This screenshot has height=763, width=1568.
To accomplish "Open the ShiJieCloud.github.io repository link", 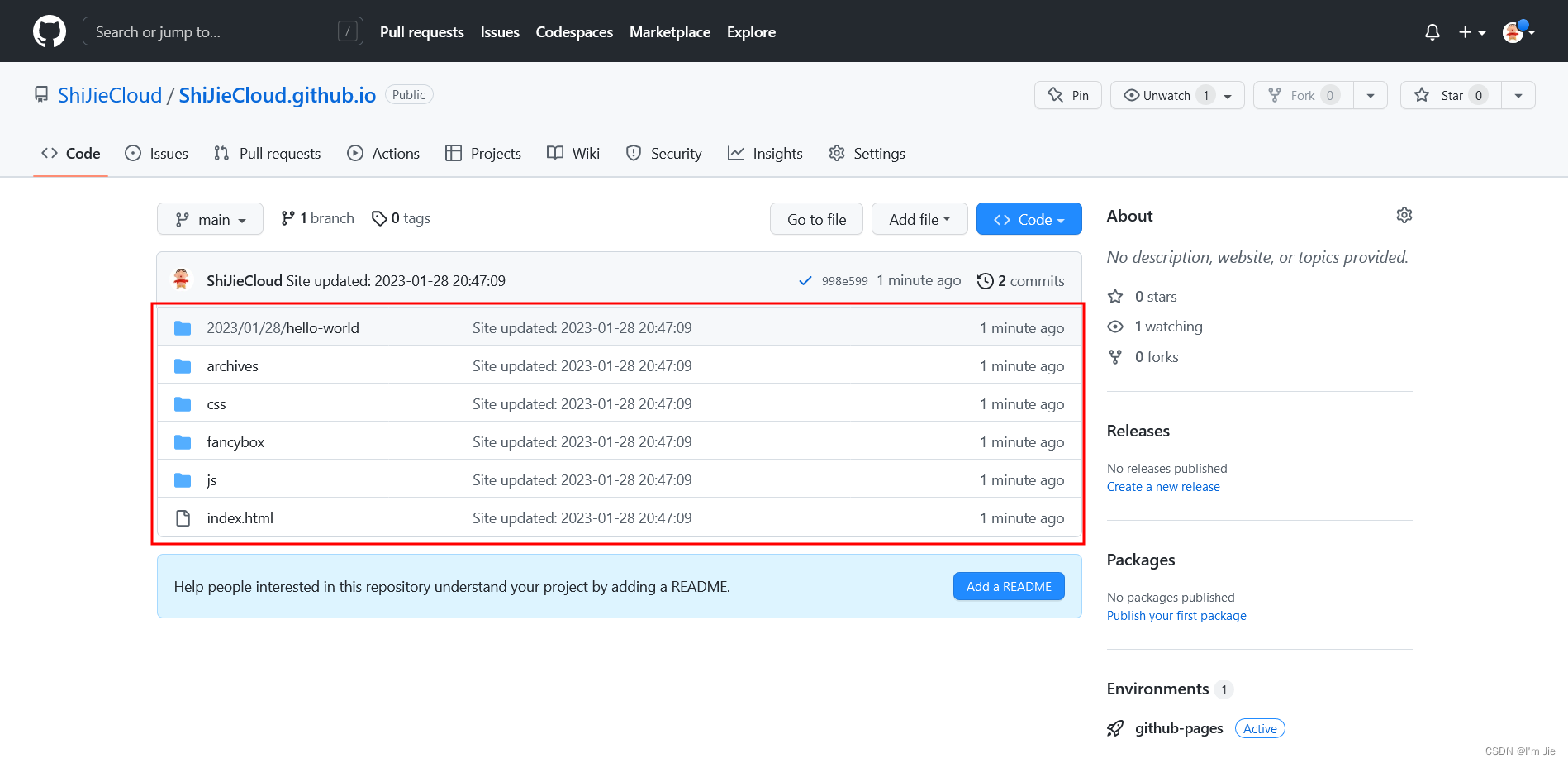I will coord(278,95).
